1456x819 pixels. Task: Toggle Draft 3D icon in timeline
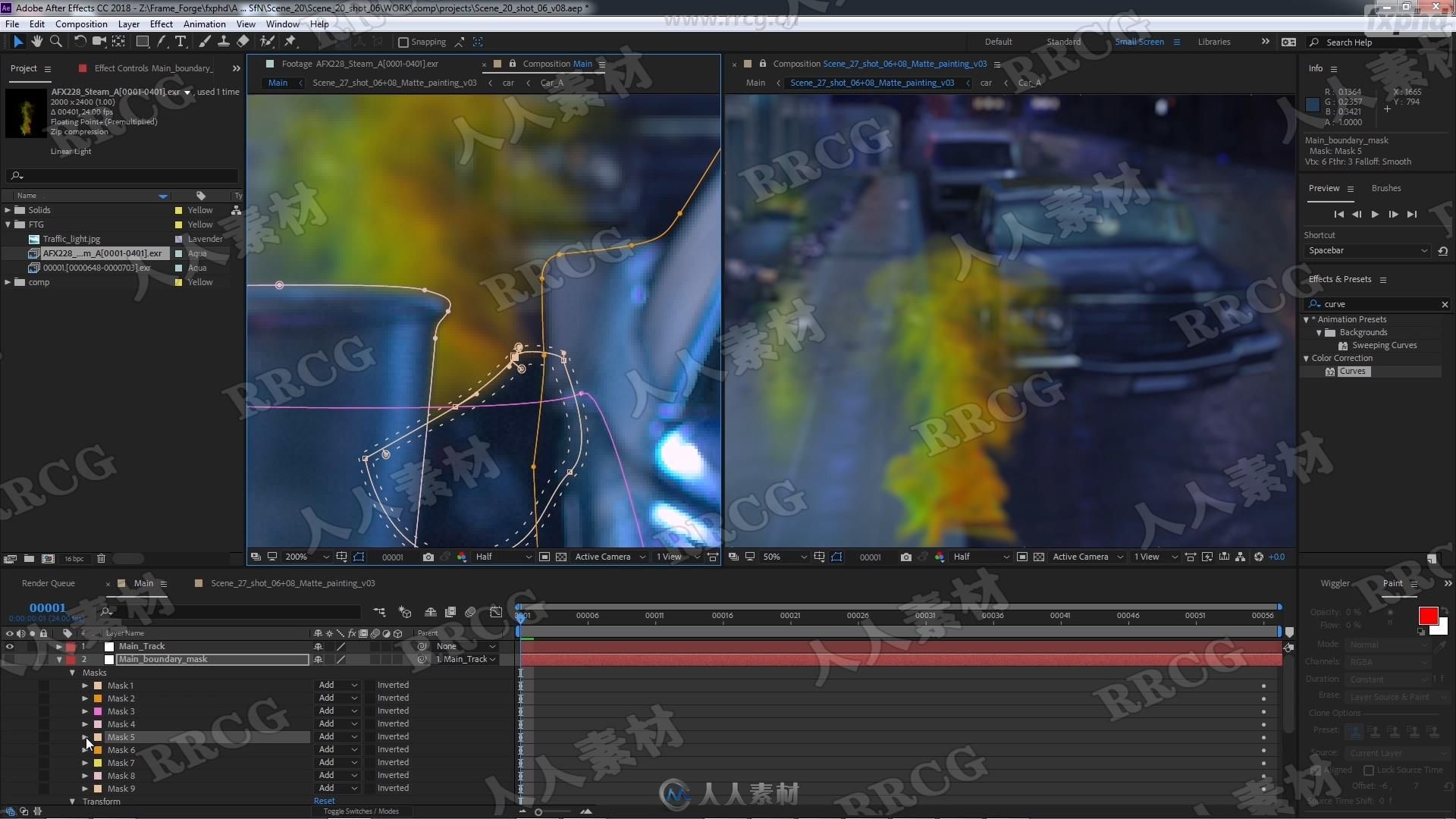coord(405,612)
